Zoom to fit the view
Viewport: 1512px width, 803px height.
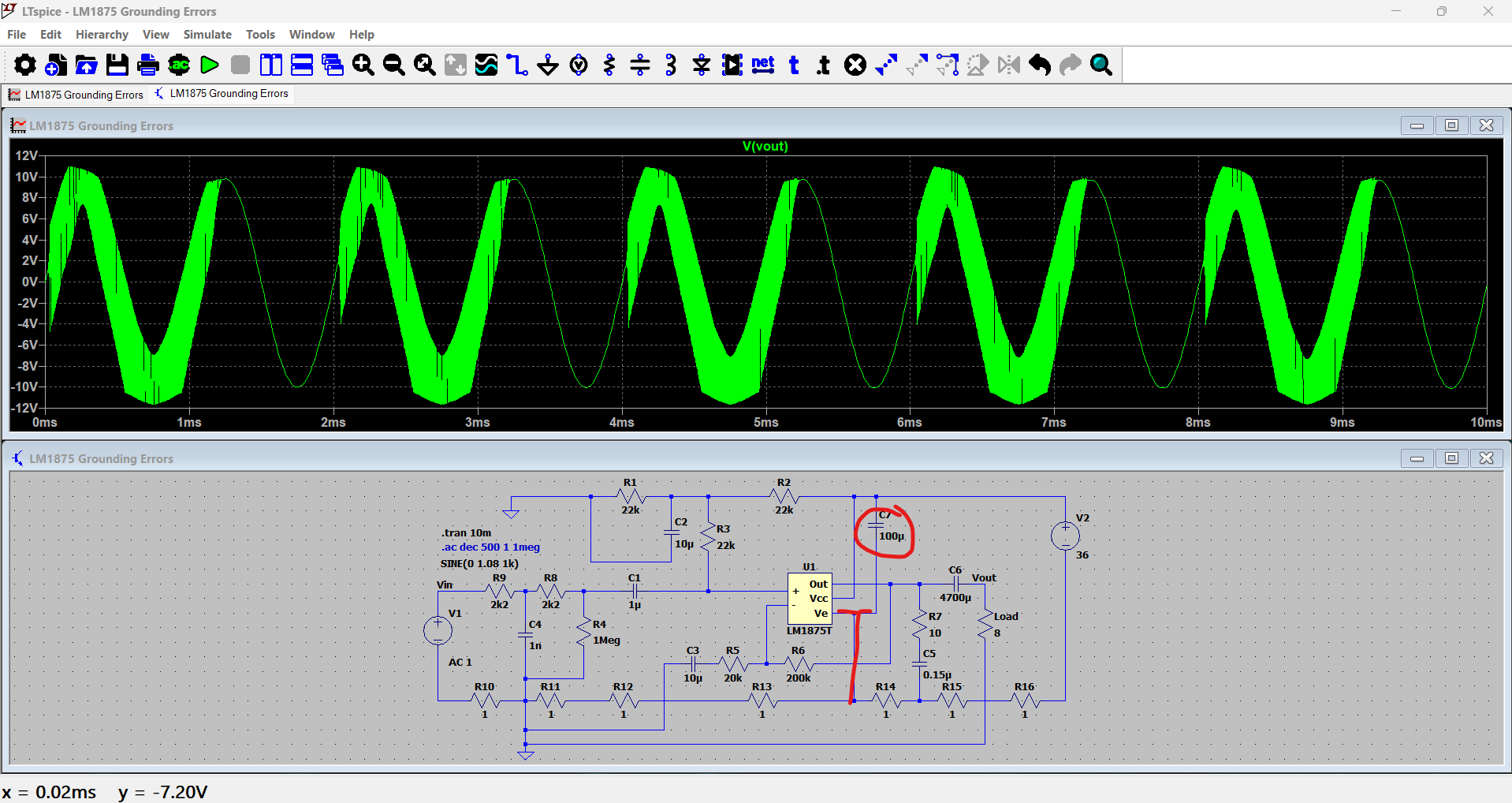[x=425, y=65]
